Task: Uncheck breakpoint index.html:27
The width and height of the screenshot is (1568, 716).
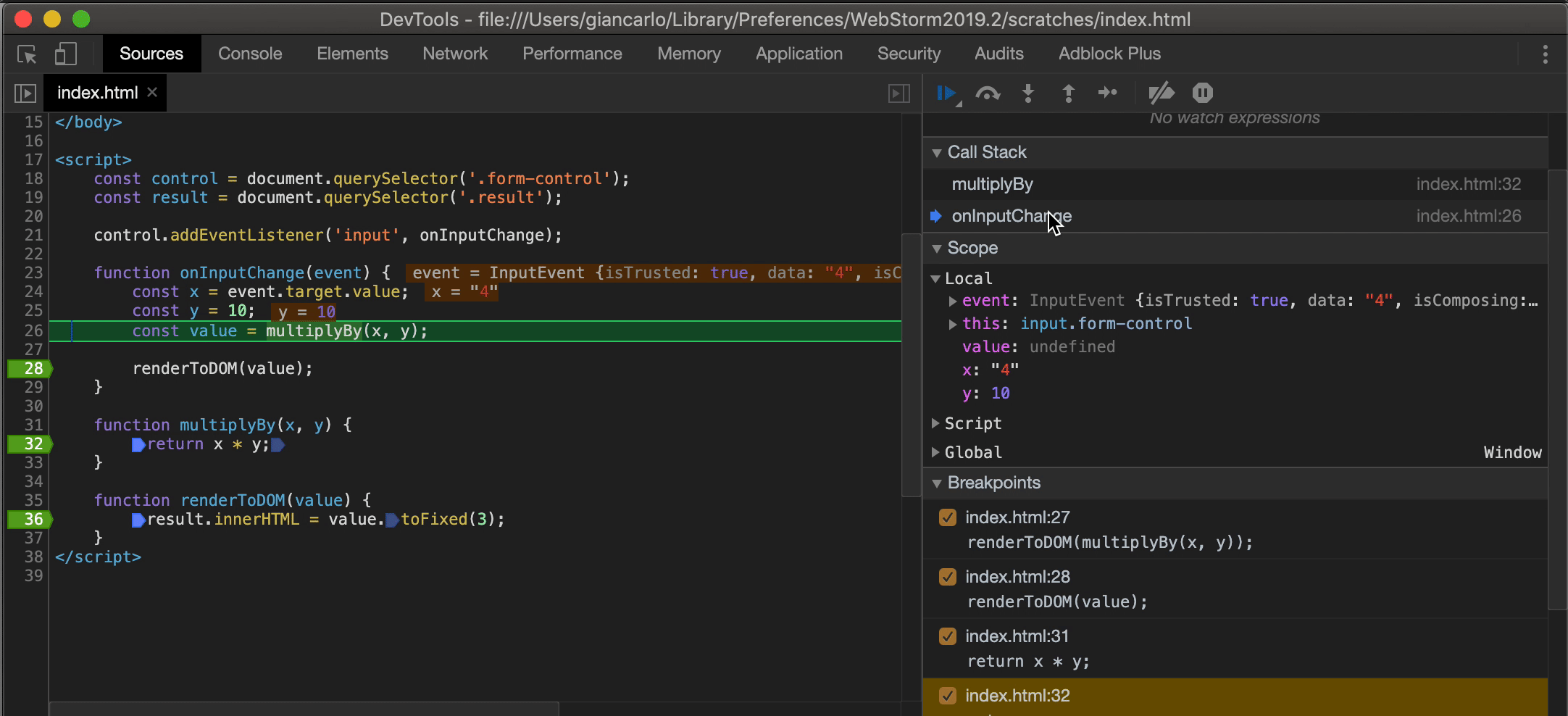Action: [x=947, y=517]
